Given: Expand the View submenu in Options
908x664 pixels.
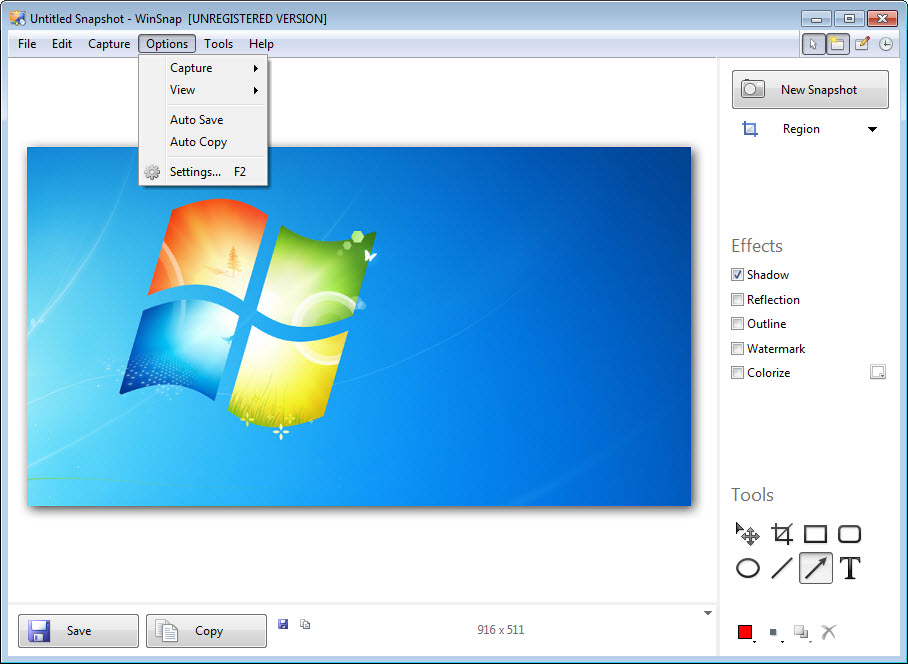Looking at the screenshot, I should [x=203, y=90].
